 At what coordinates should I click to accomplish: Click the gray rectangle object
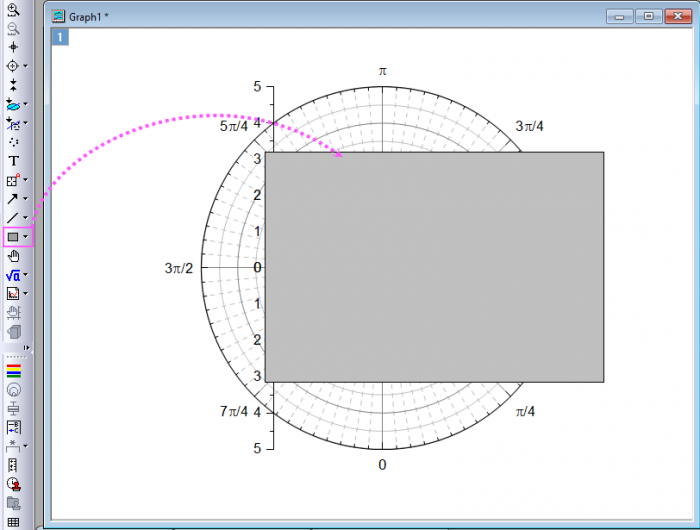coord(434,267)
